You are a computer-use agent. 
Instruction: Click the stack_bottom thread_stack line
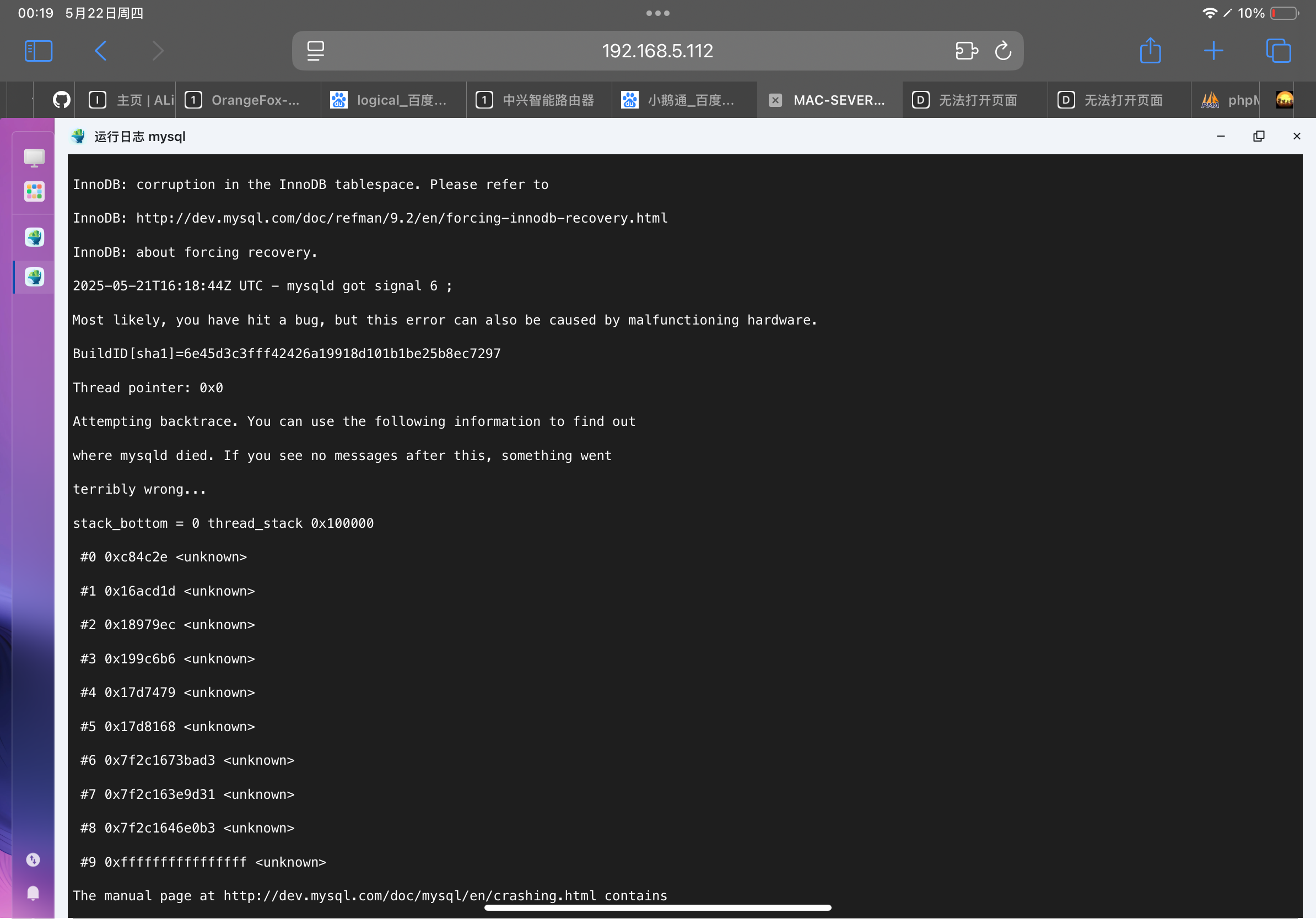click(223, 523)
